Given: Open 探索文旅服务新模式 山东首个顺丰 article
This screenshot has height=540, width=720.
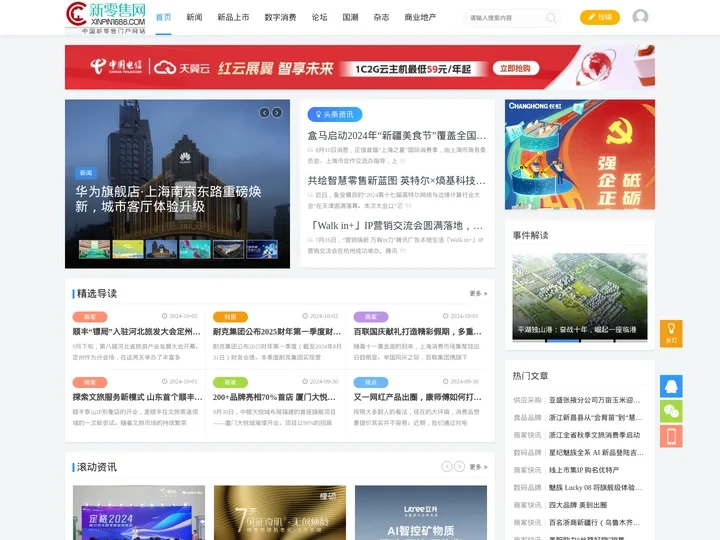Looking at the screenshot, I should tap(137, 397).
